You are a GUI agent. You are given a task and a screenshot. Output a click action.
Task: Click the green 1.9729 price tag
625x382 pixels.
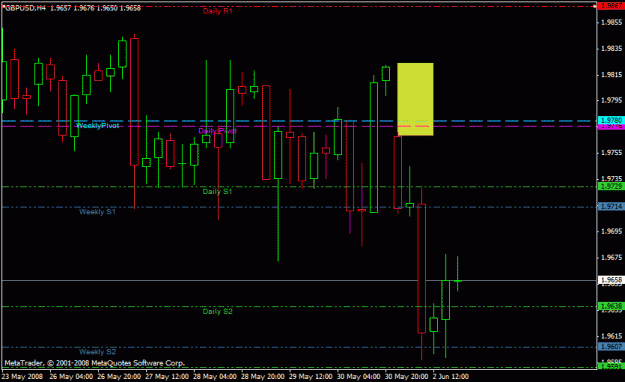(x=611, y=186)
